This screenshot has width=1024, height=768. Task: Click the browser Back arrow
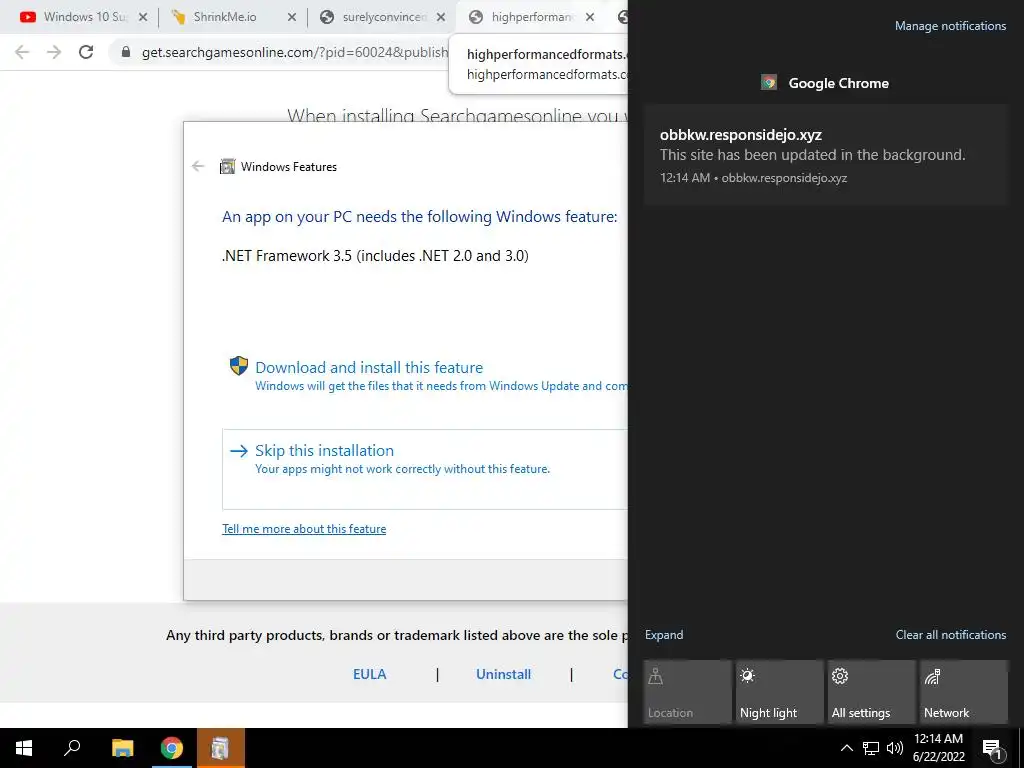(x=22, y=52)
